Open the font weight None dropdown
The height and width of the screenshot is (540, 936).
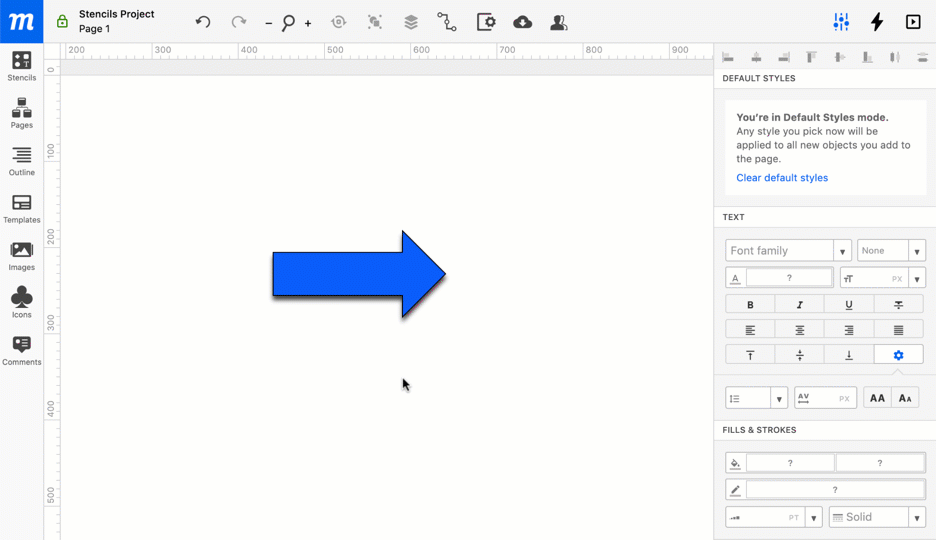[x=891, y=251]
